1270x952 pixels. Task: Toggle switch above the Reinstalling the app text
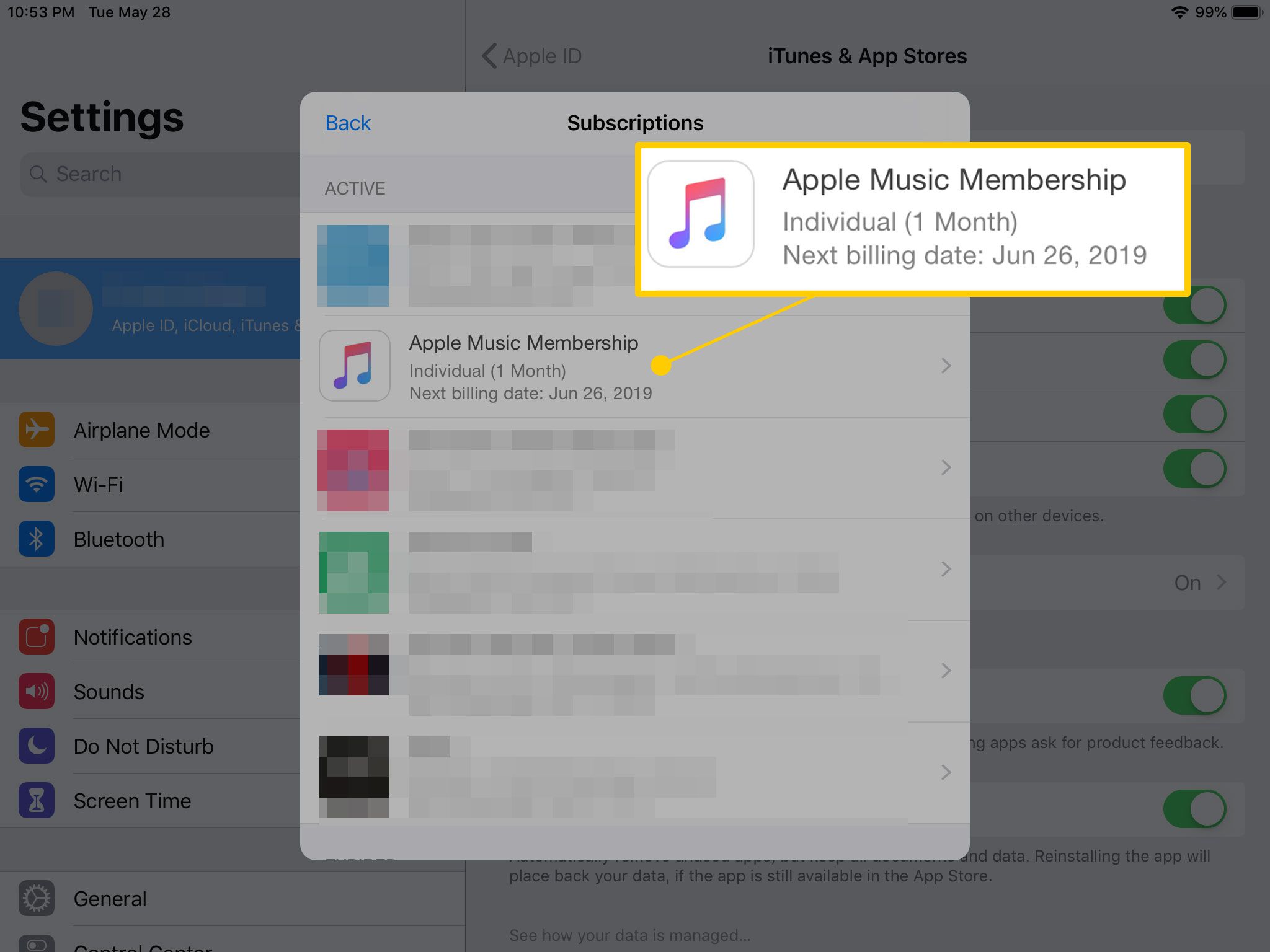click(1195, 809)
